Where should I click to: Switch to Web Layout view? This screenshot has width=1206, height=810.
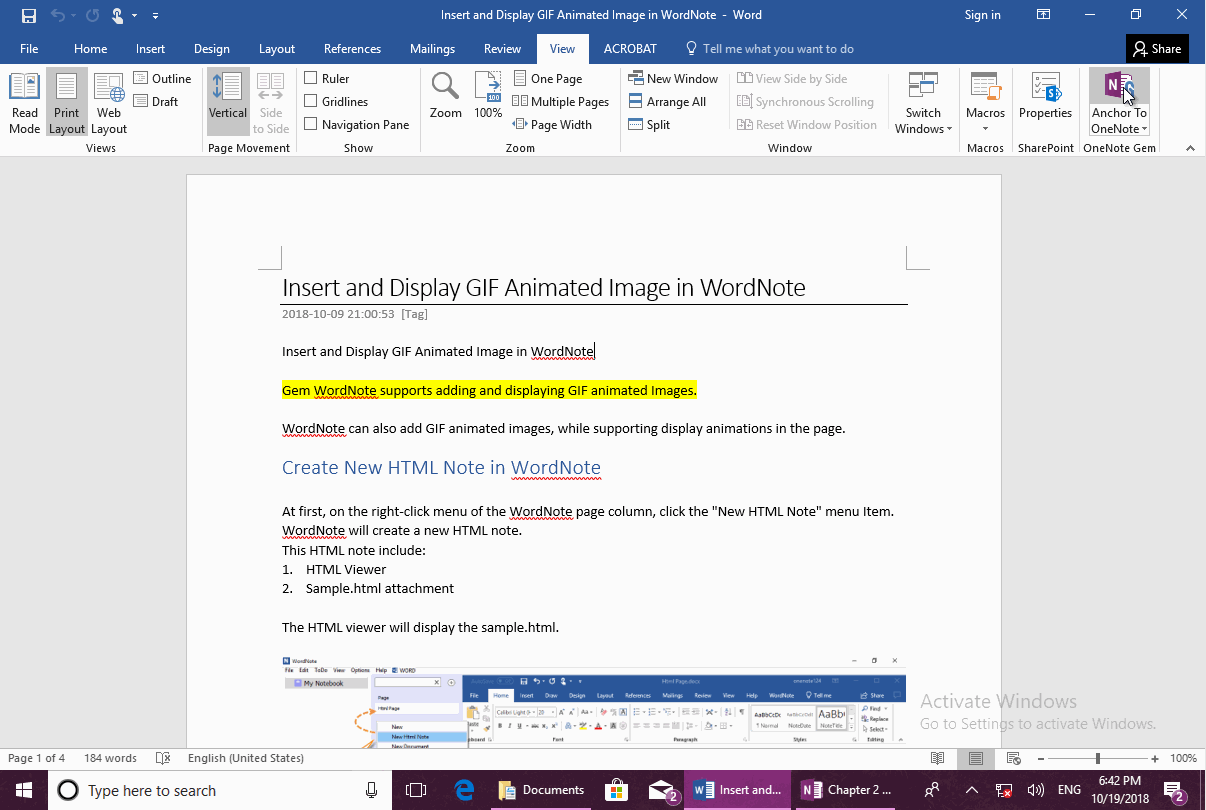pos(109,104)
